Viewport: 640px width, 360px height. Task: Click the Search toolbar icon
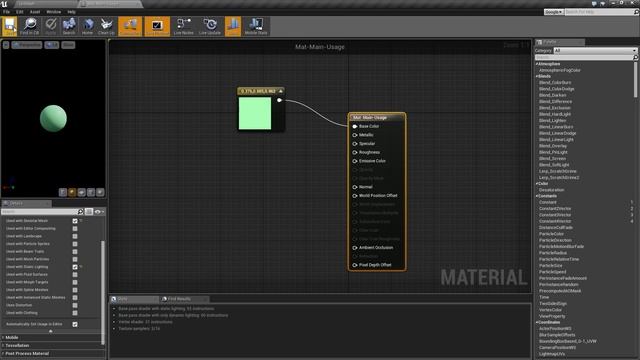click(69, 26)
